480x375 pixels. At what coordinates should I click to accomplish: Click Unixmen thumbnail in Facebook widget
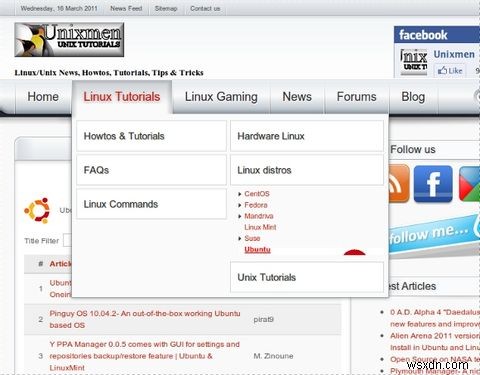click(414, 62)
